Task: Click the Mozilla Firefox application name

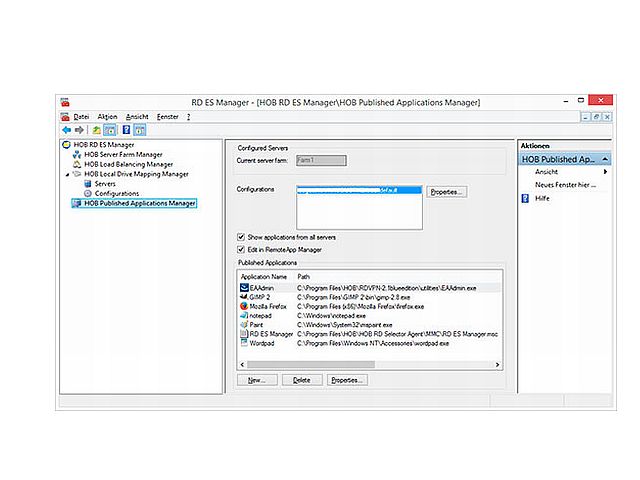Action: click(268, 306)
